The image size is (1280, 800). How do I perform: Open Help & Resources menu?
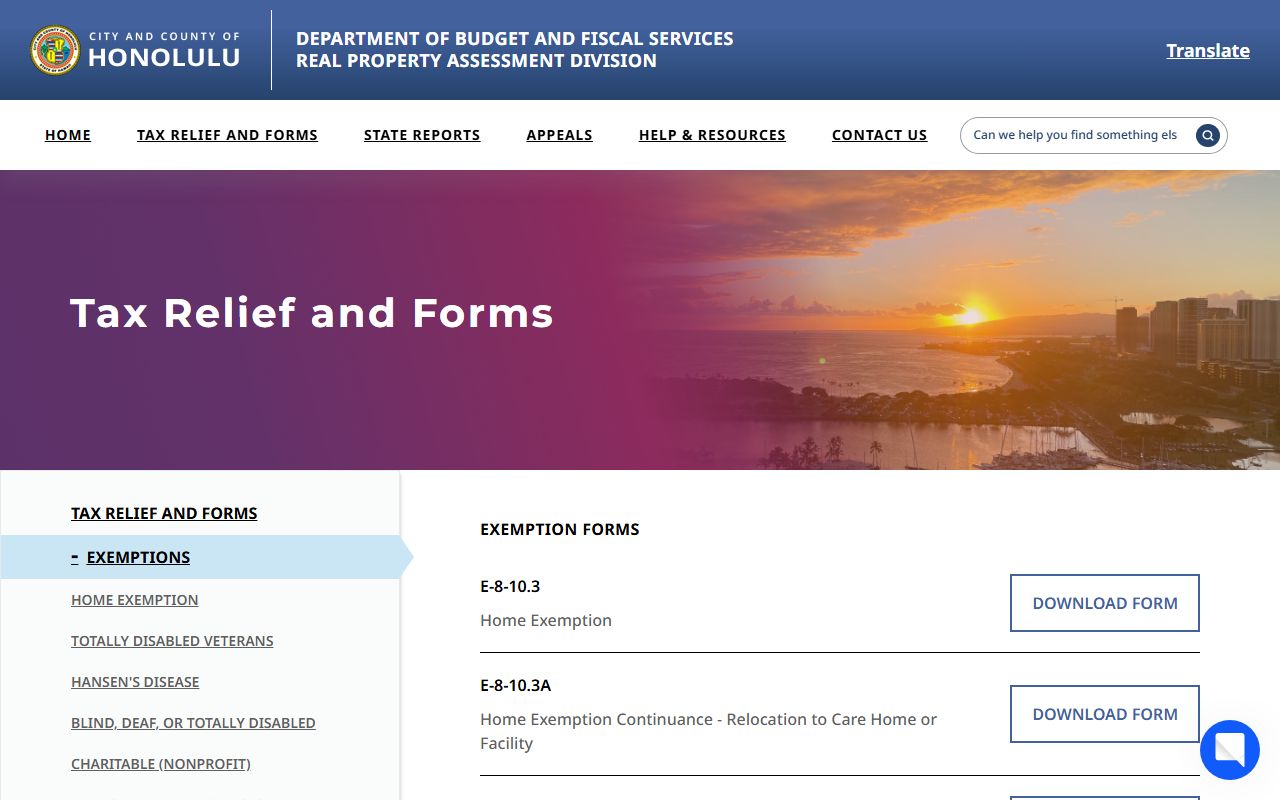[x=712, y=135]
